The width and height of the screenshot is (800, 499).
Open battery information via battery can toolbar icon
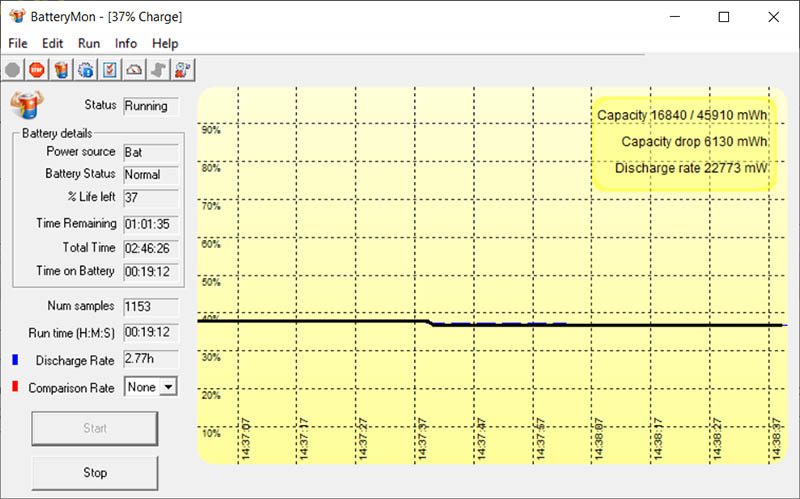tap(61, 70)
